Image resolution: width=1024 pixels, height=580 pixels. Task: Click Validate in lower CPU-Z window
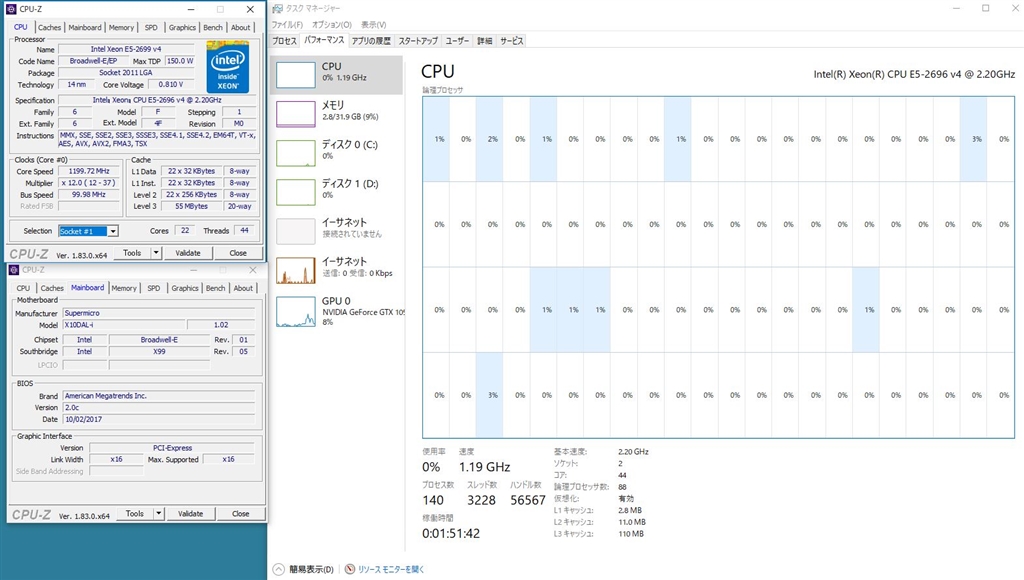[x=191, y=514]
